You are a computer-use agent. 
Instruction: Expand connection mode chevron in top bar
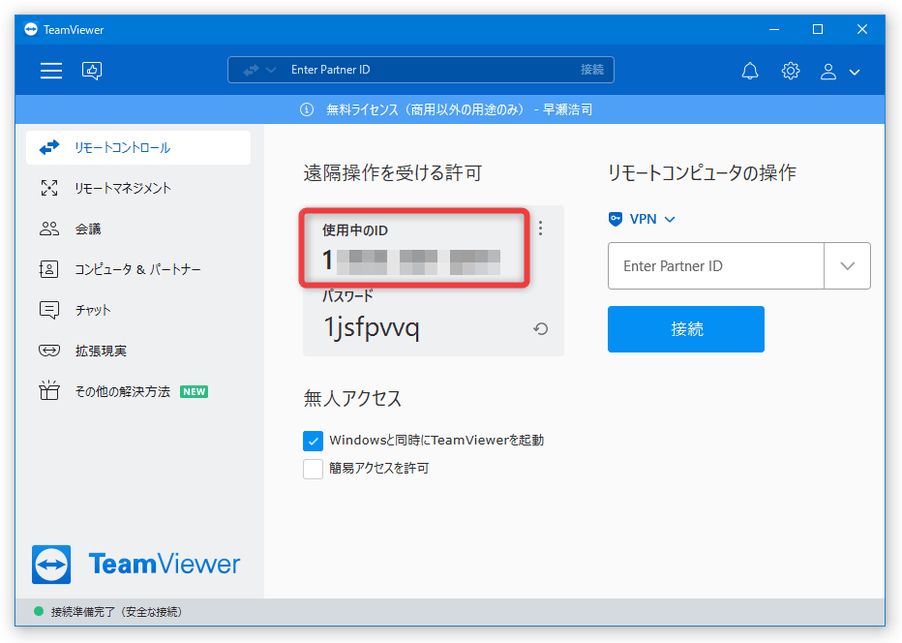click(271, 70)
